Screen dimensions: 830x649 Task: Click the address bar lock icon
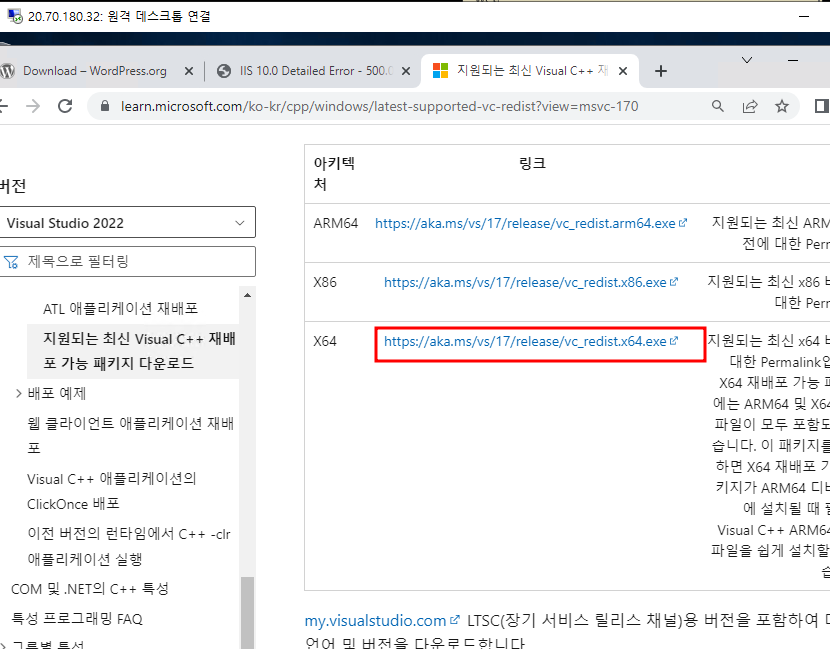[105, 106]
